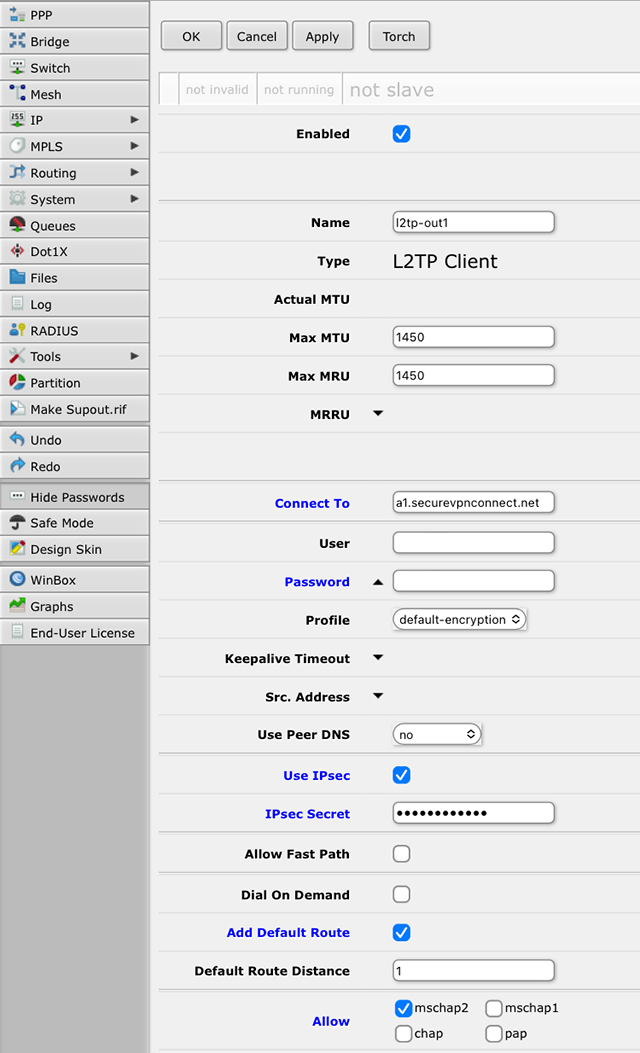The width and height of the screenshot is (640, 1053).
Task: Open the Bridge sidebar icon
Action: tap(17, 40)
